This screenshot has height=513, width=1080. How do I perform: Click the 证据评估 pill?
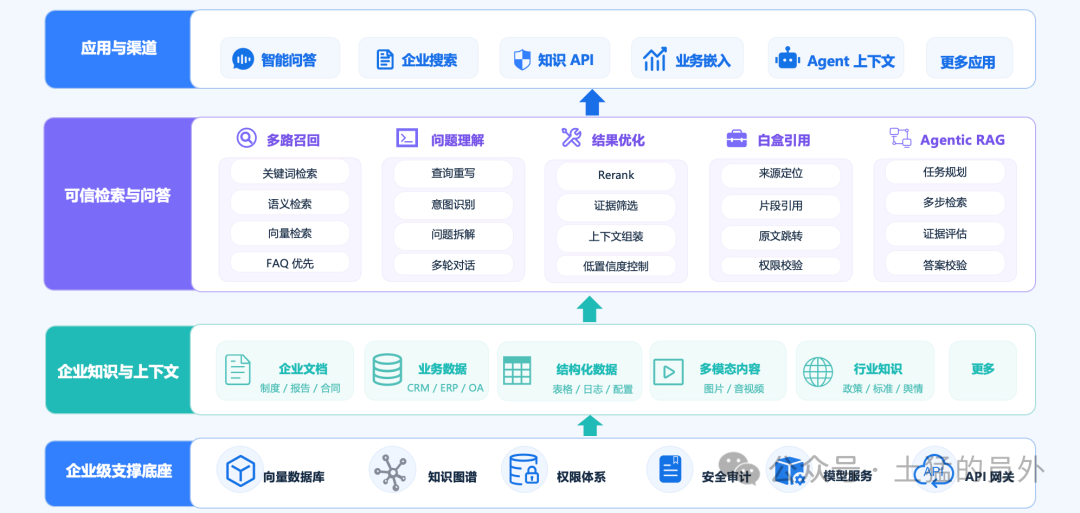pos(945,234)
